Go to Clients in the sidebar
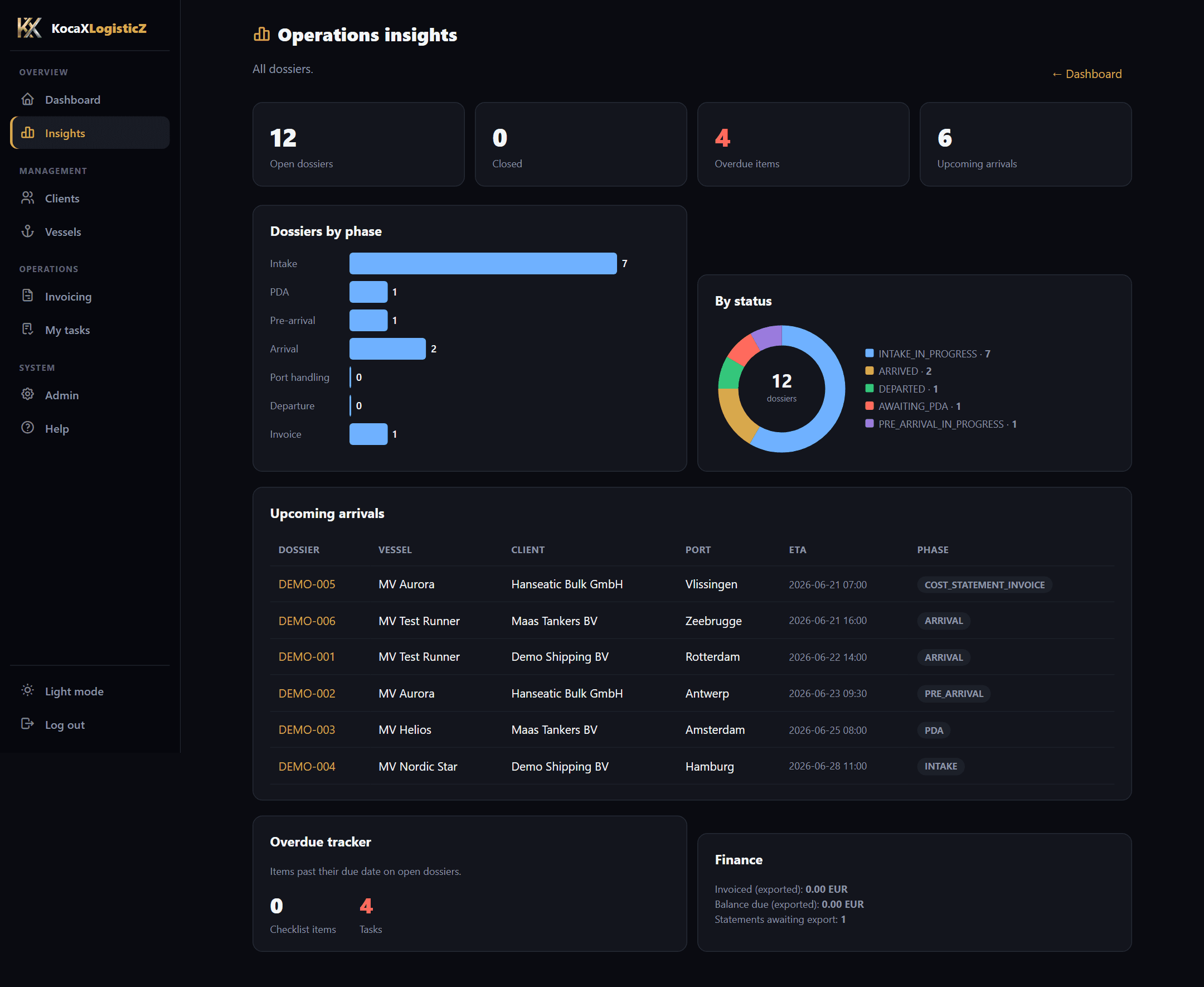The height and width of the screenshot is (987, 1204). pyautogui.click(x=90, y=198)
